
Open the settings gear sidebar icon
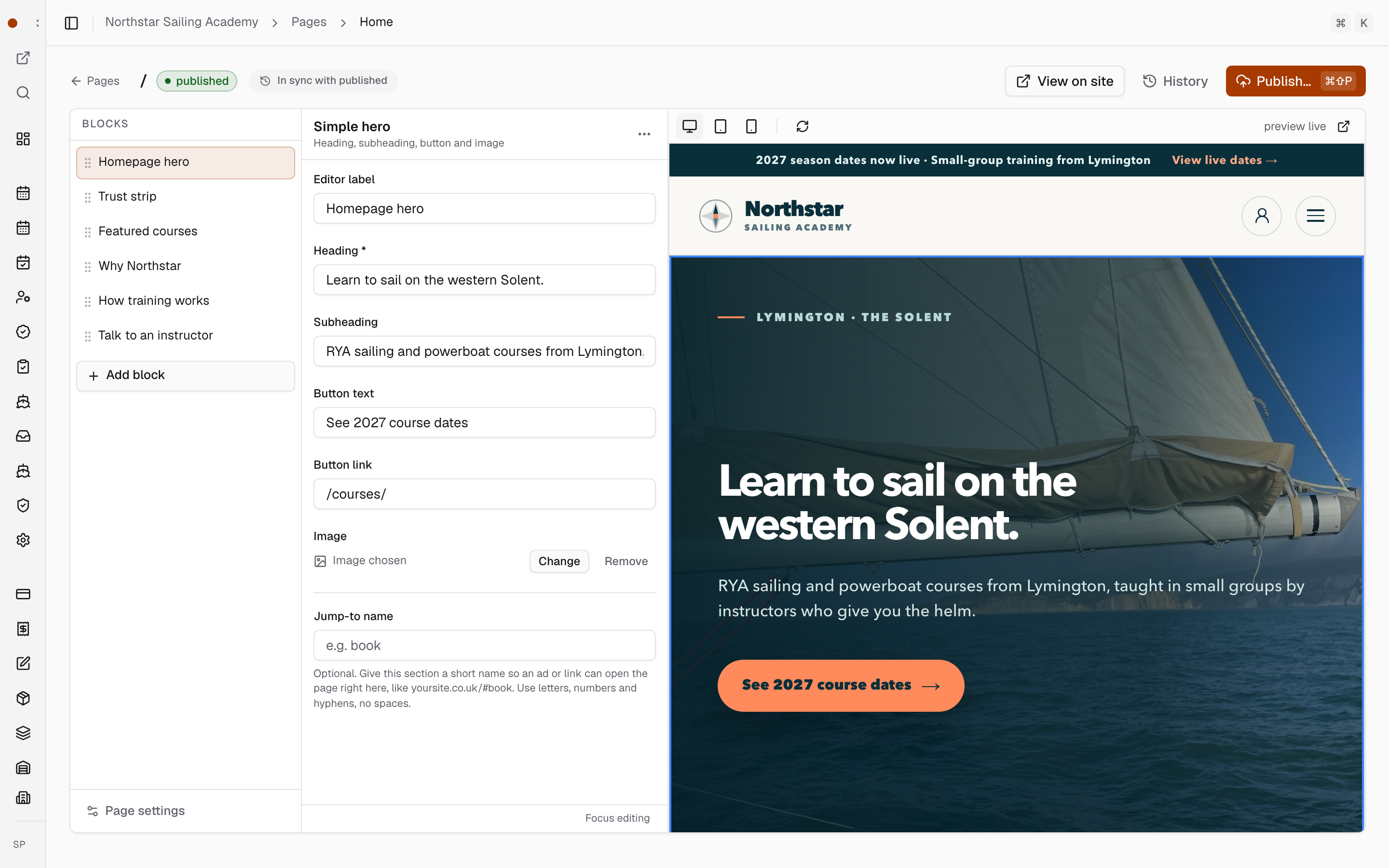(x=23, y=540)
